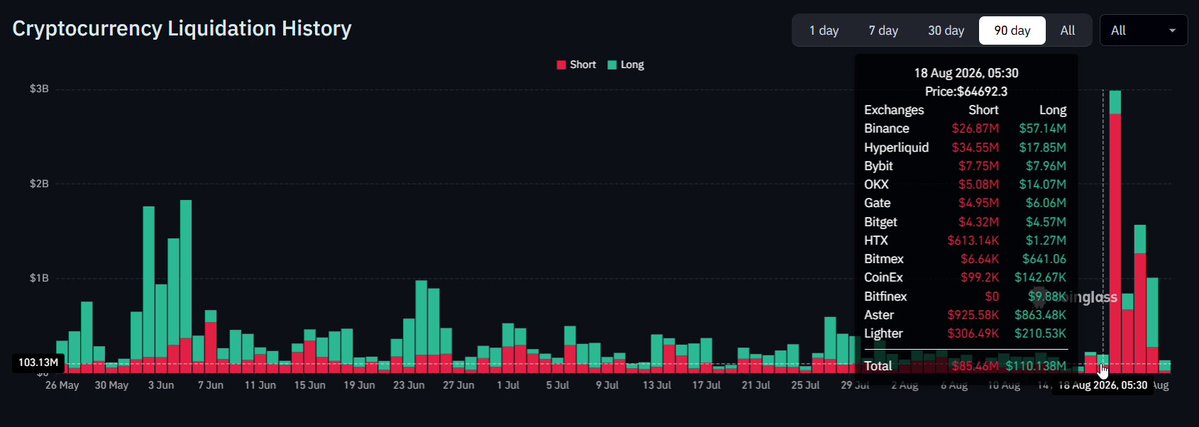The width and height of the screenshot is (1199, 427).
Task: Click the Cryptocurrency Liquidation History title
Action: (182, 29)
